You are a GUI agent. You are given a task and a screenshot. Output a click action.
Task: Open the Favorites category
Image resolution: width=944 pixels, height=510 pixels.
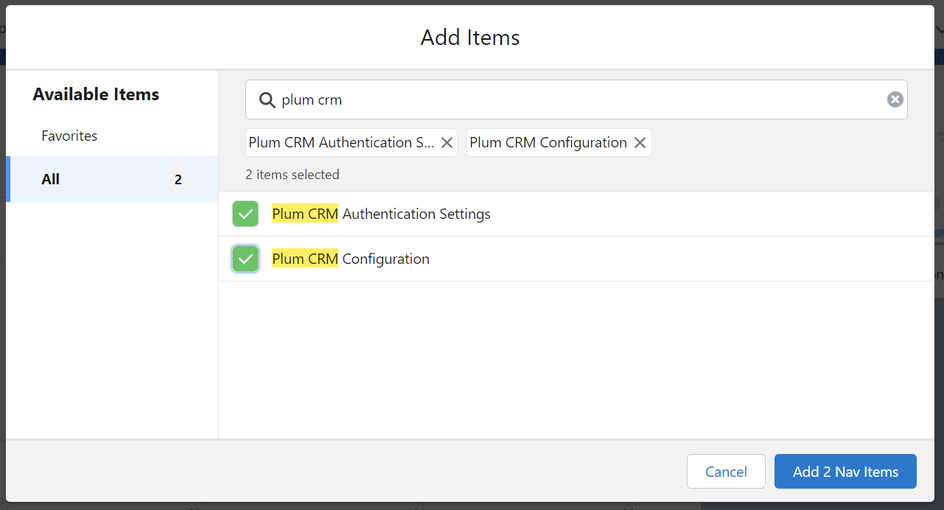69,135
